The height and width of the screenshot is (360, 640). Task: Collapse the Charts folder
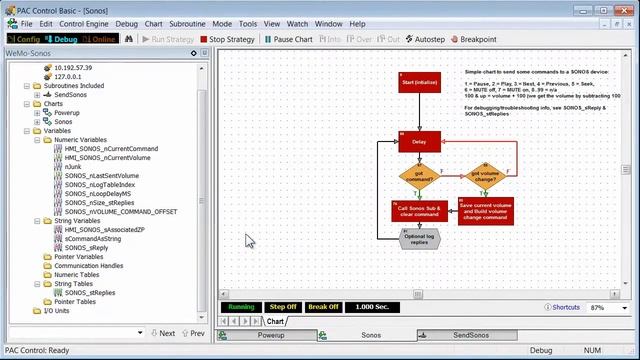27,104
